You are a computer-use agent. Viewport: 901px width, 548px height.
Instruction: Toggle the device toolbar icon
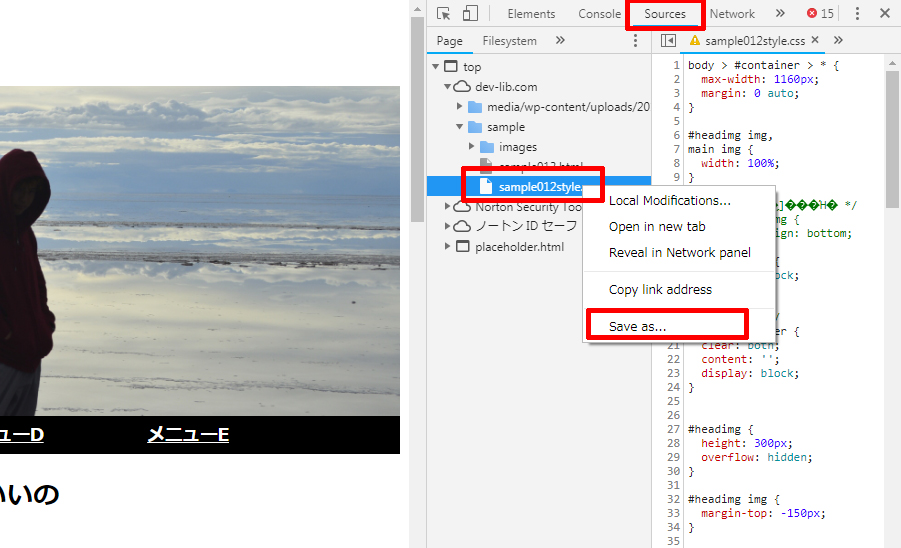[469, 14]
